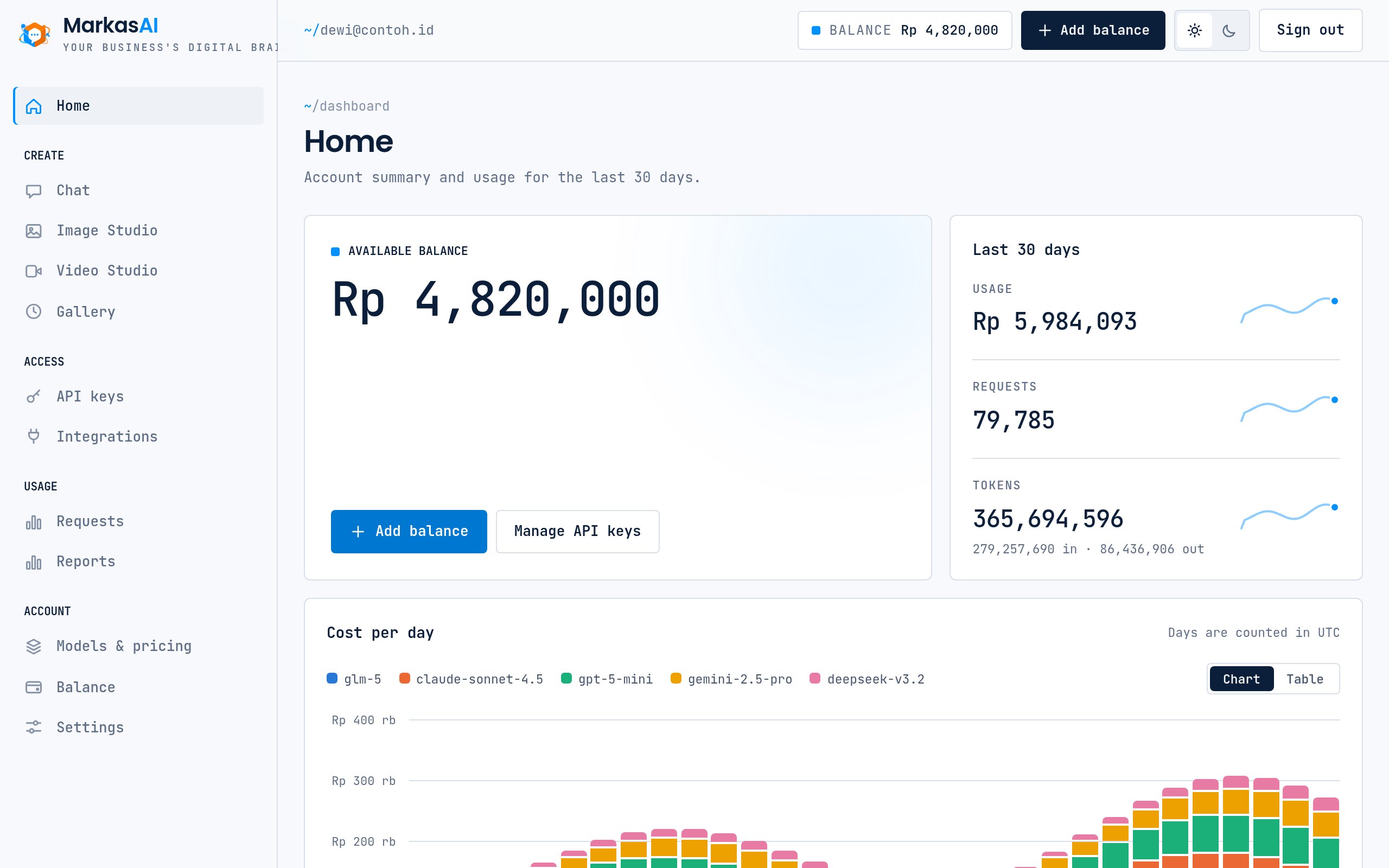Click the Rp 5,984,093 usage value
1389x868 pixels.
[x=1054, y=322]
